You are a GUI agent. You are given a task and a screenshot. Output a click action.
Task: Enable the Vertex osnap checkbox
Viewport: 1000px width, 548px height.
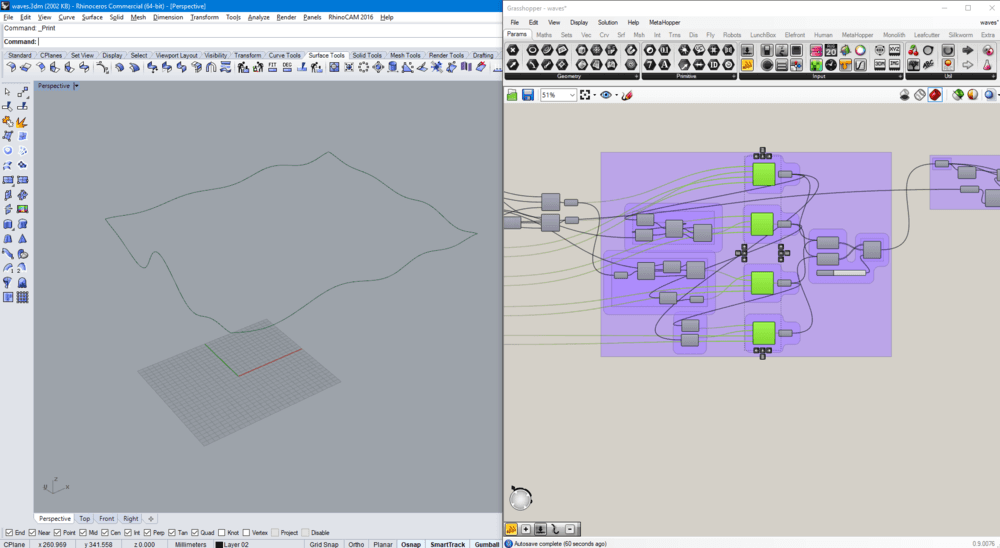tap(246, 532)
